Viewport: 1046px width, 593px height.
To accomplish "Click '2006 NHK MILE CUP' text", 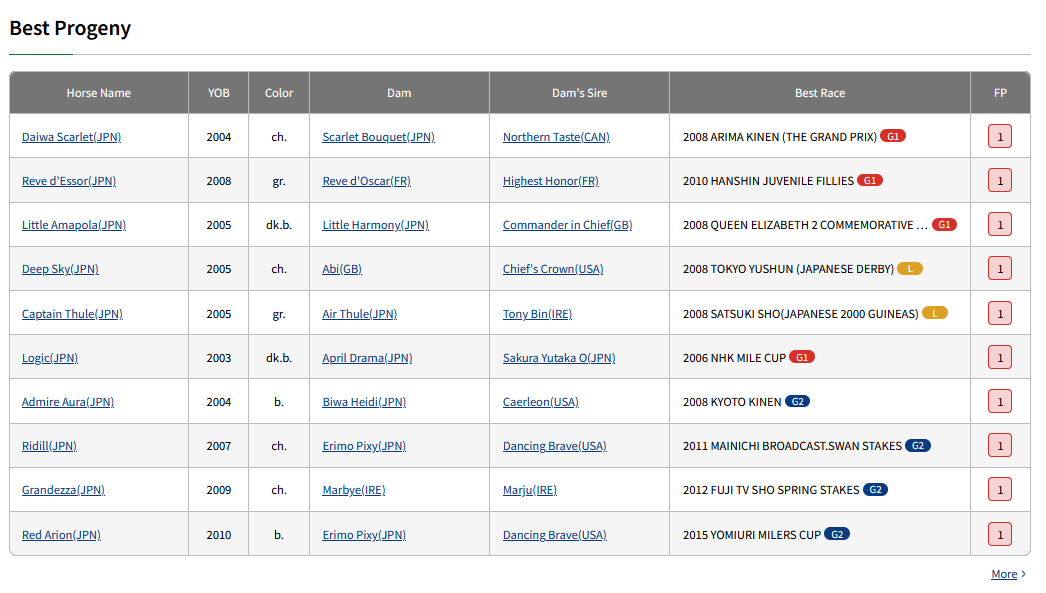I will coord(734,358).
